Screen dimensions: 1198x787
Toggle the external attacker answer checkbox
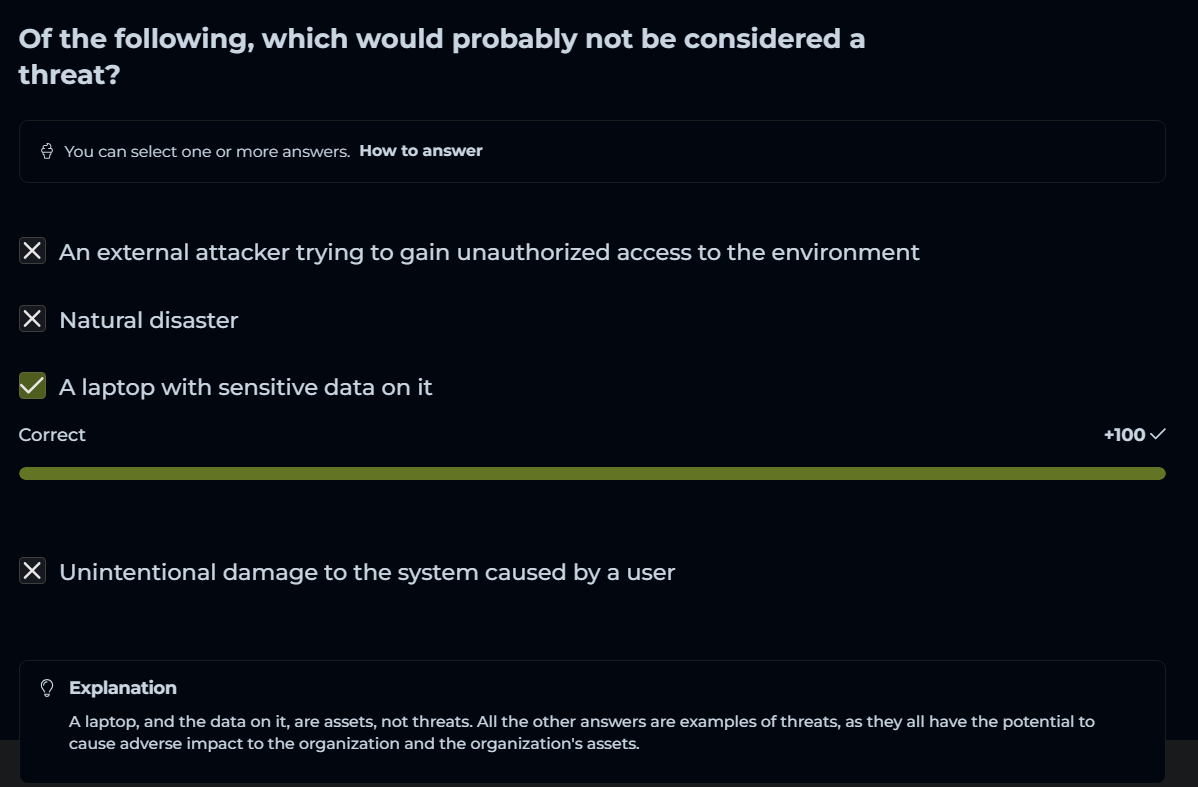tap(33, 251)
